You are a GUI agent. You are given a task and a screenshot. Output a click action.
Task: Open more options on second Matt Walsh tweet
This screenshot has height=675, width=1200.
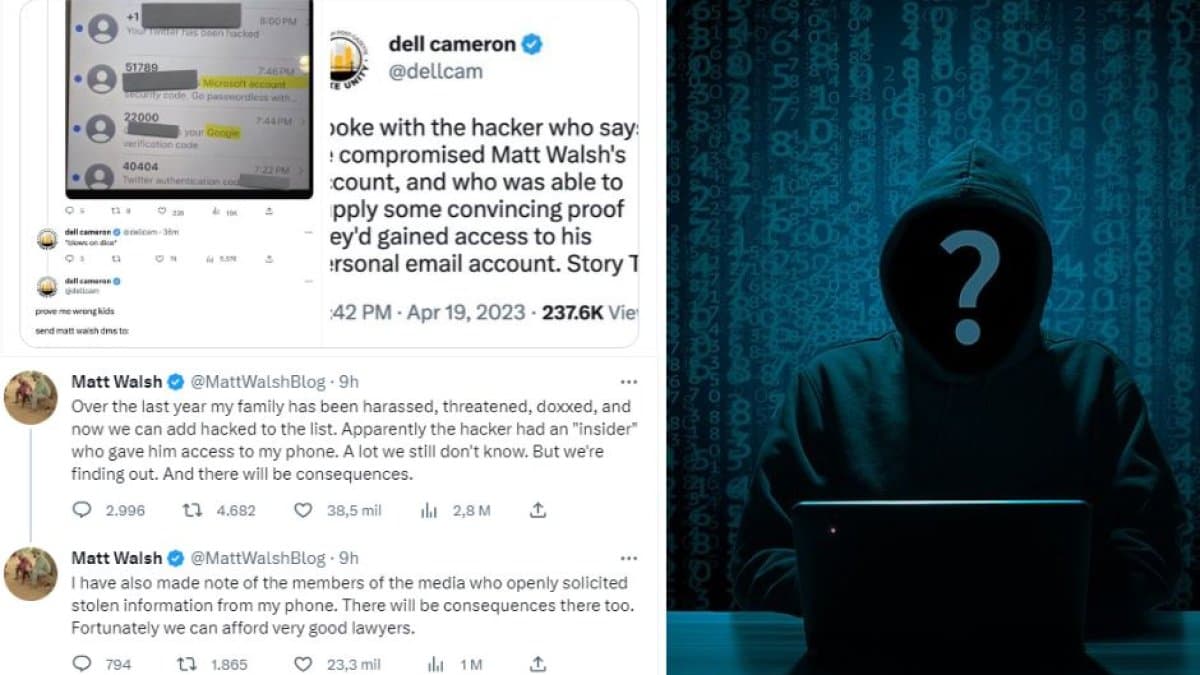pyautogui.click(x=628, y=558)
